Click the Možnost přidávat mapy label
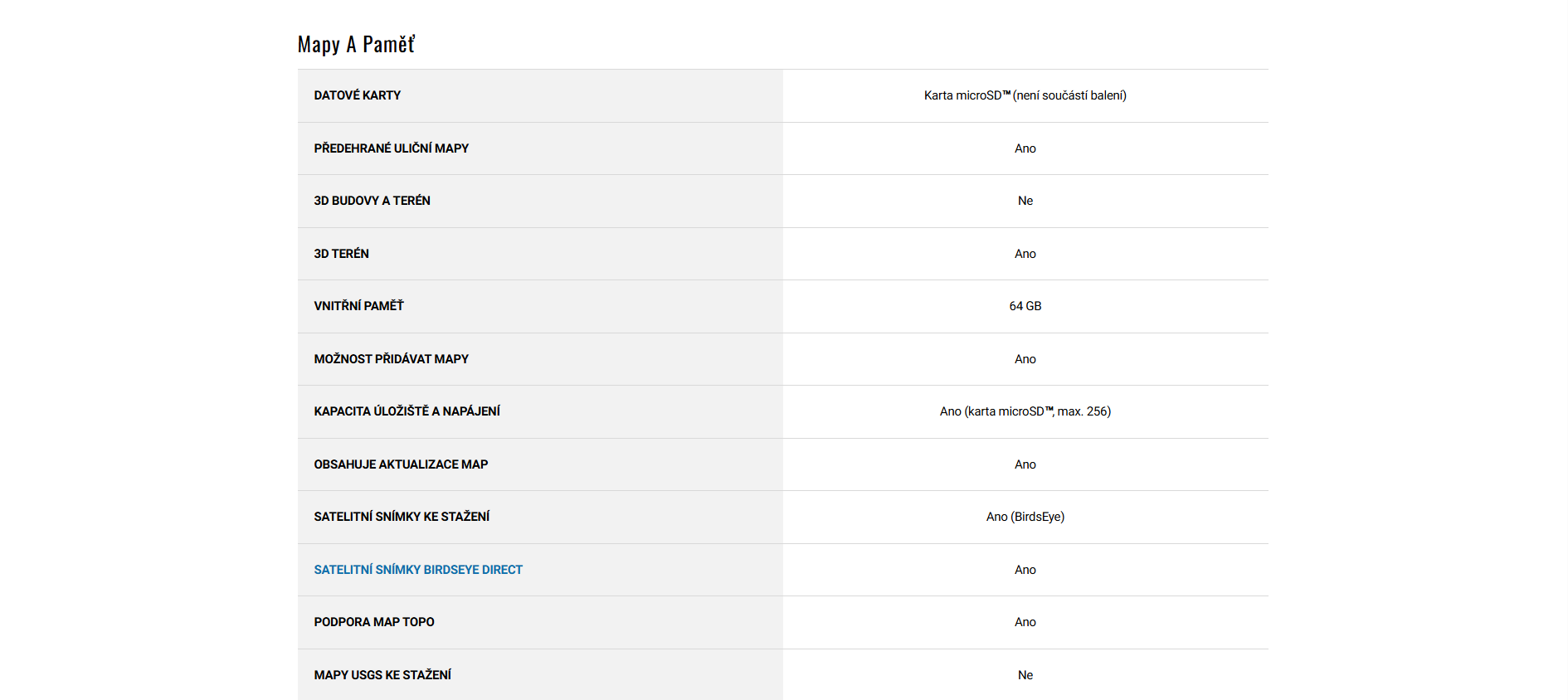 pyautogui.click(x=391, y=359)
